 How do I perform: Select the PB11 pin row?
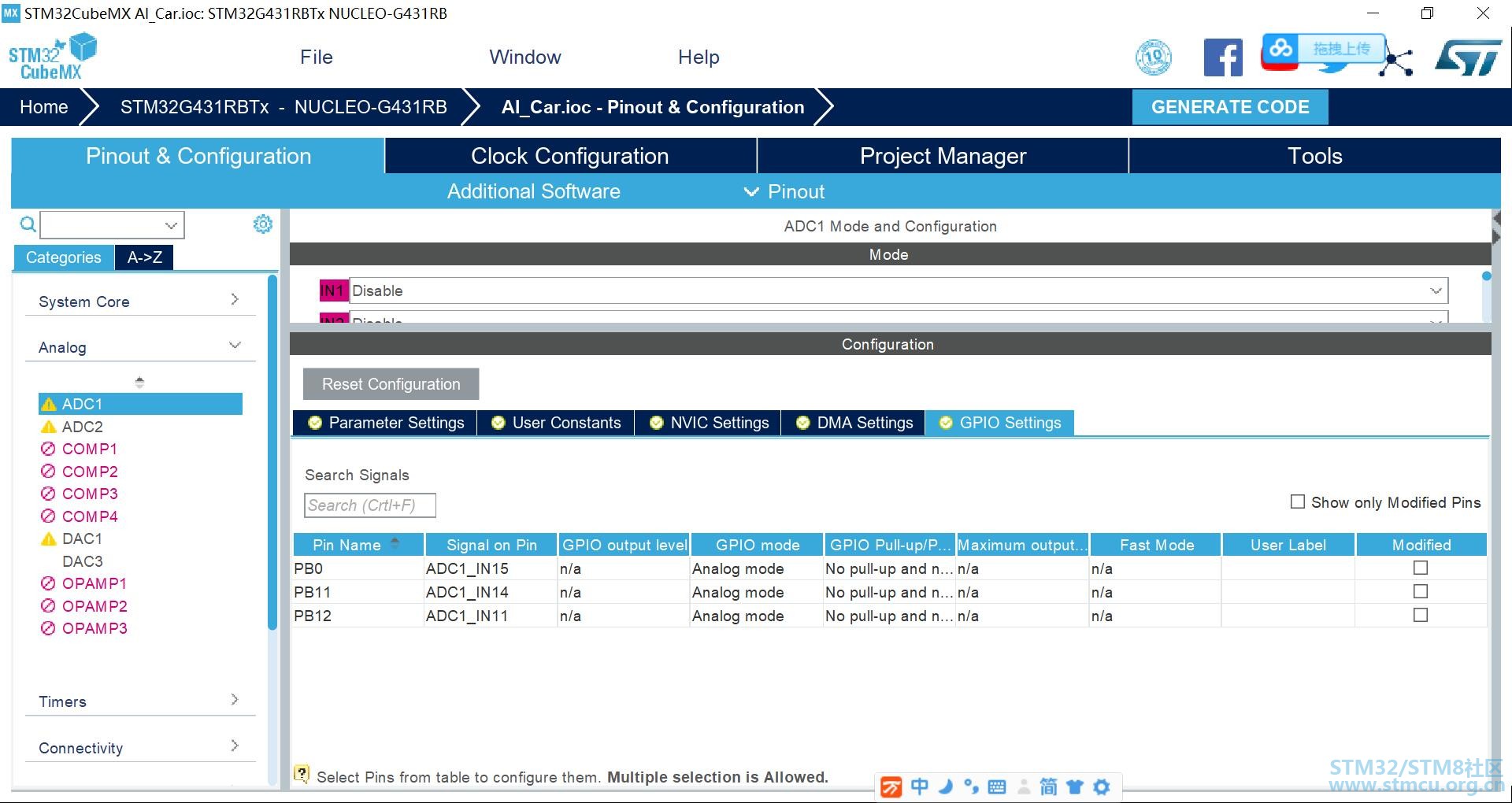pyautogui.click(x=890, y=592)
